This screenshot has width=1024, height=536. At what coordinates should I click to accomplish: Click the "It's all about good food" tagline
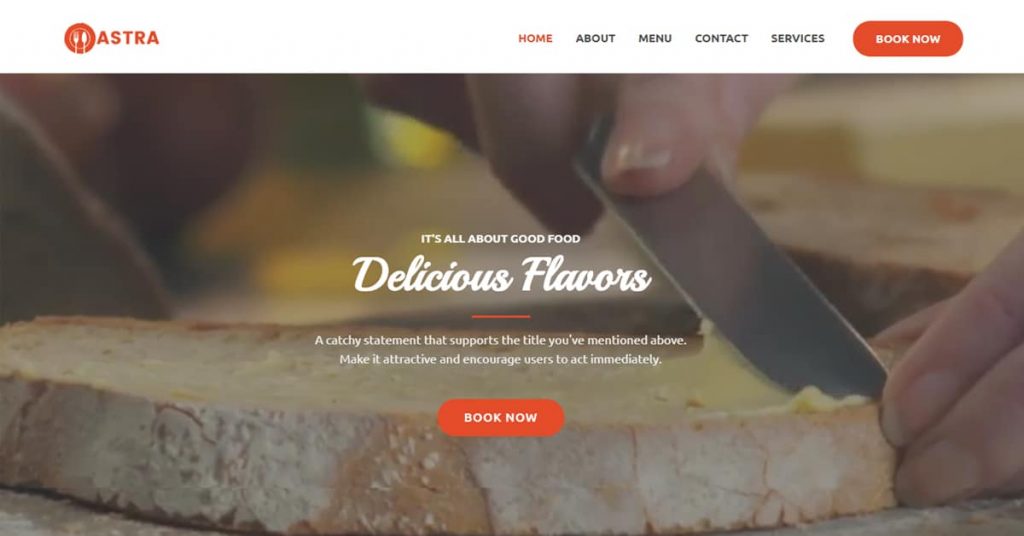pos(500,239)
